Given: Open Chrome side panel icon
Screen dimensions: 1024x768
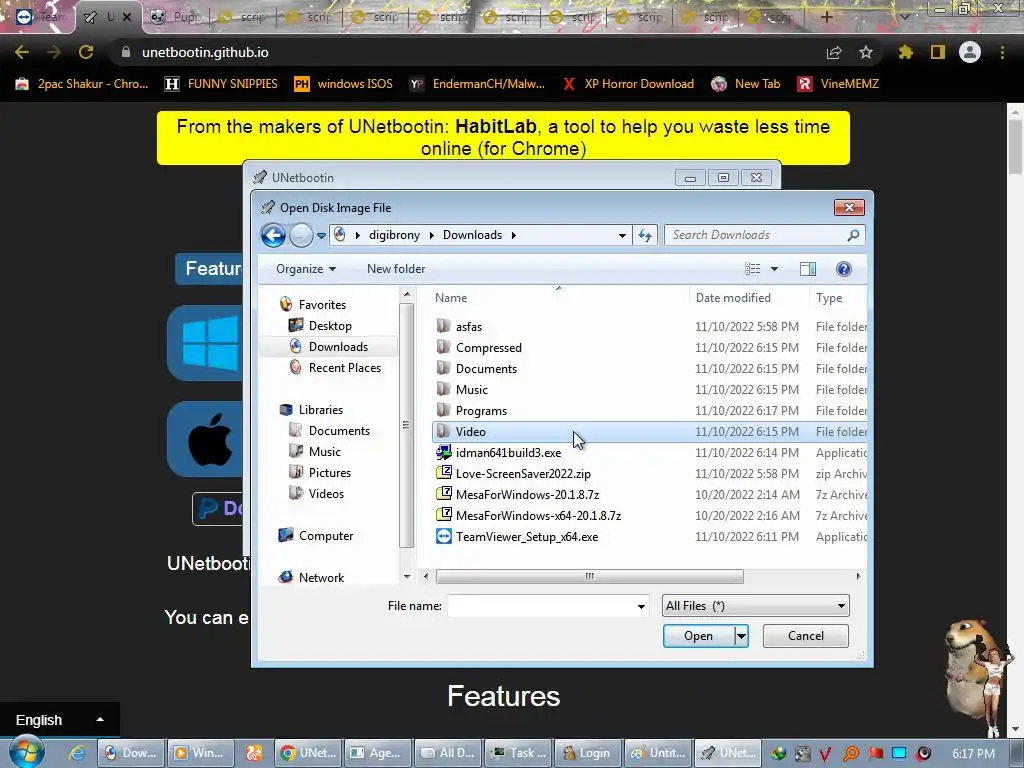Looking at the screenshot, I should click(x=938, y=52).
